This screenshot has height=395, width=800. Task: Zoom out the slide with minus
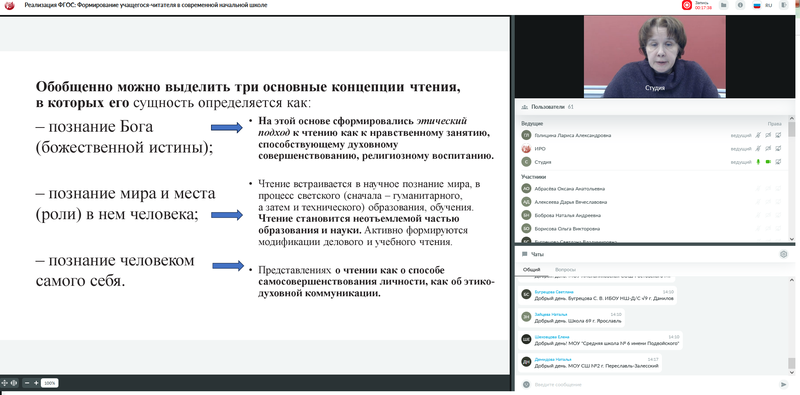[27, 383]
